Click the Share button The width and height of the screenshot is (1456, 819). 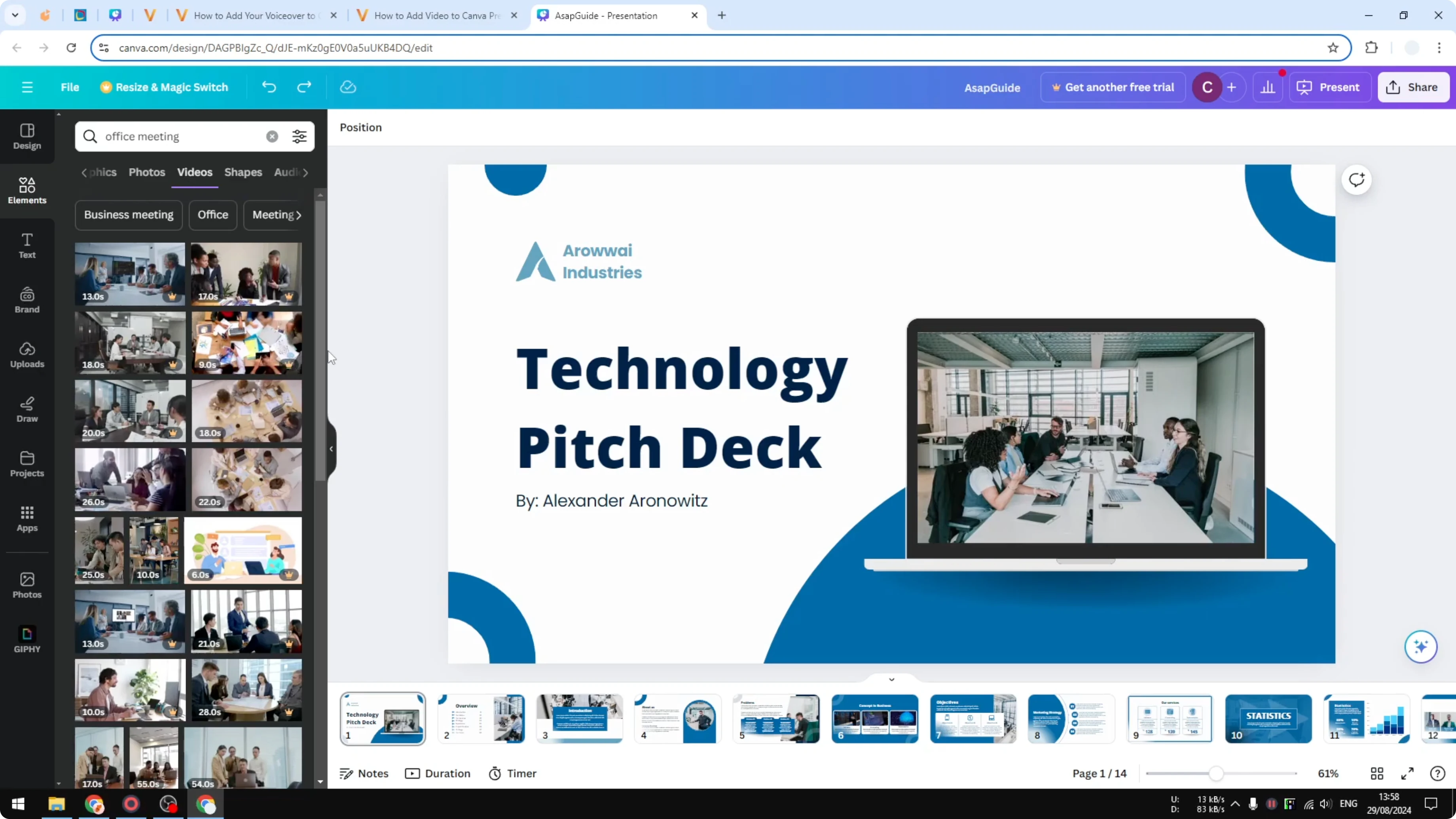click(1413, 87)
